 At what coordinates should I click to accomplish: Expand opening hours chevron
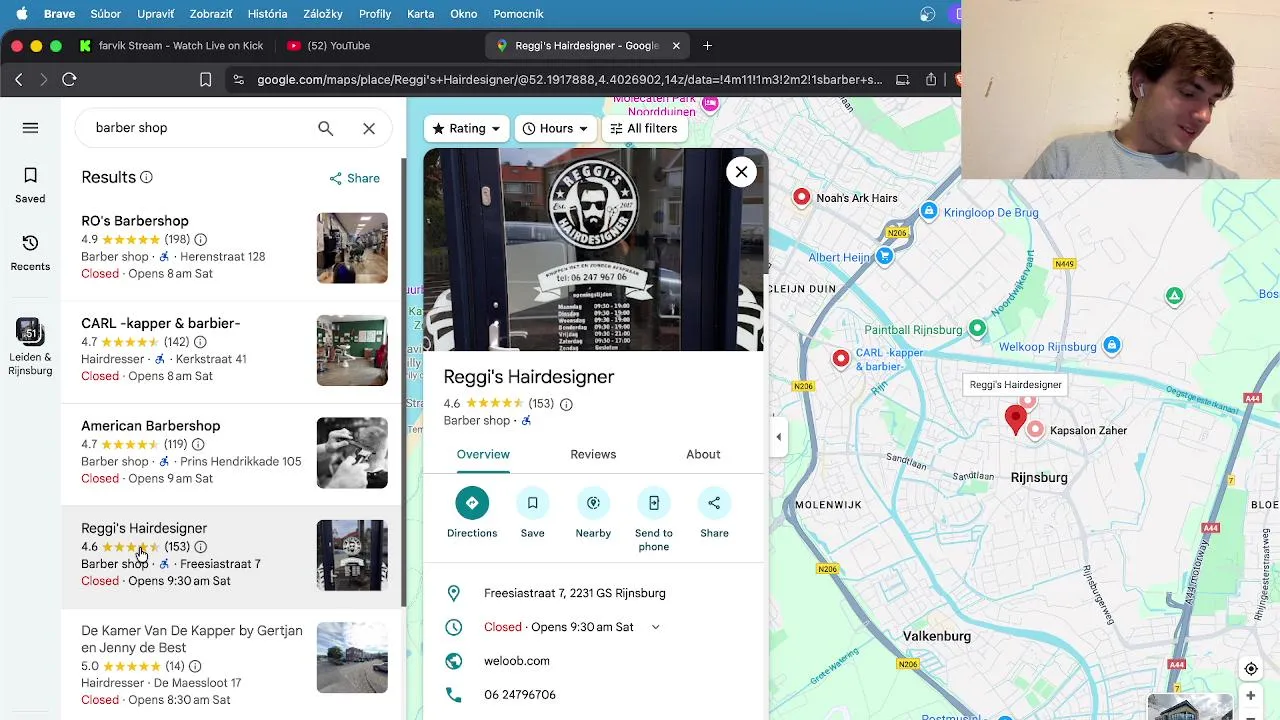pyautogui.click(x=655, y=627)
